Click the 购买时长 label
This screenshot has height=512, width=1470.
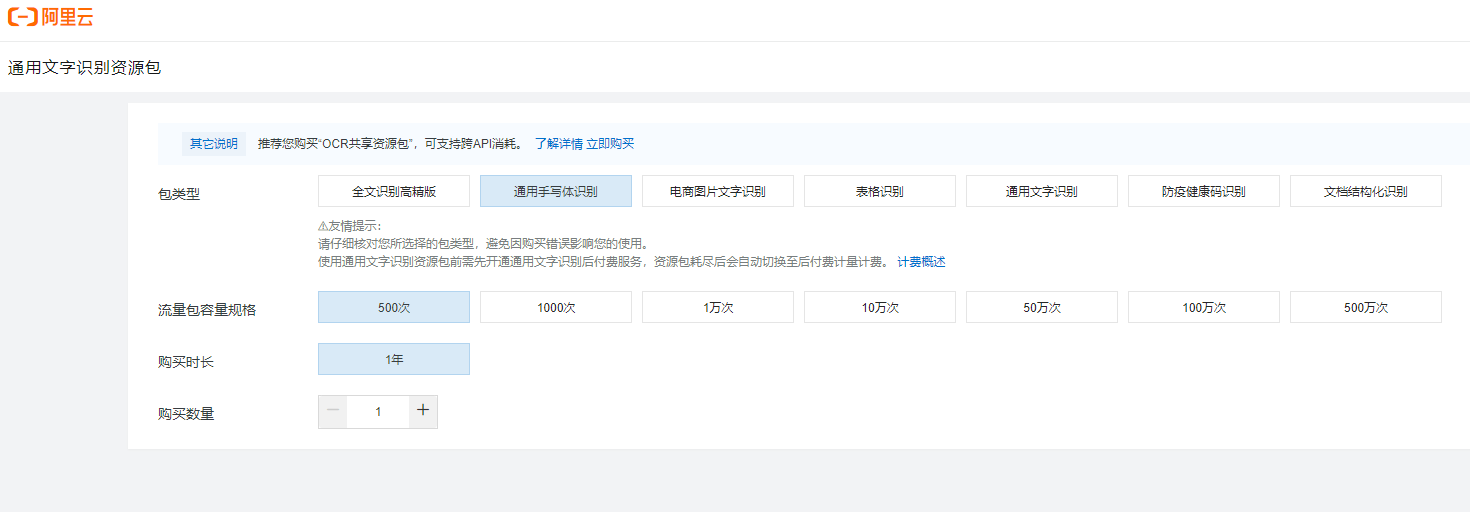pos(186,362)
